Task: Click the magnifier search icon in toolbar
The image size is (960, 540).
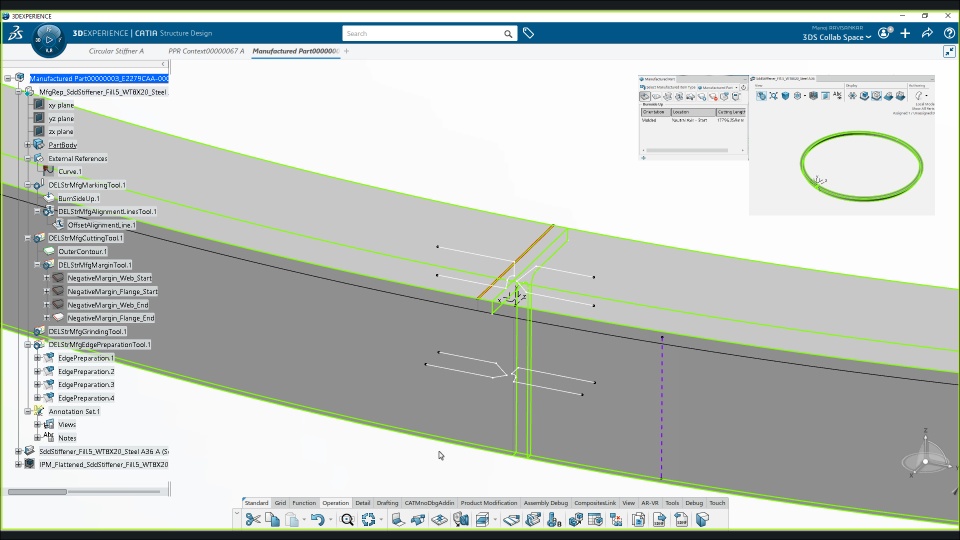Action: tap(347, 520)
